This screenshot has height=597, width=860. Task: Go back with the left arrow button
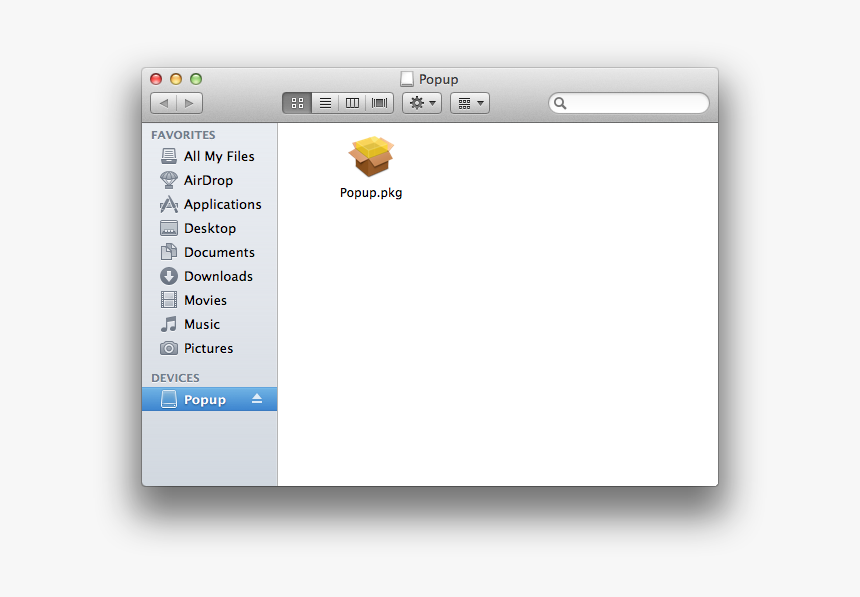pos(163,103)
